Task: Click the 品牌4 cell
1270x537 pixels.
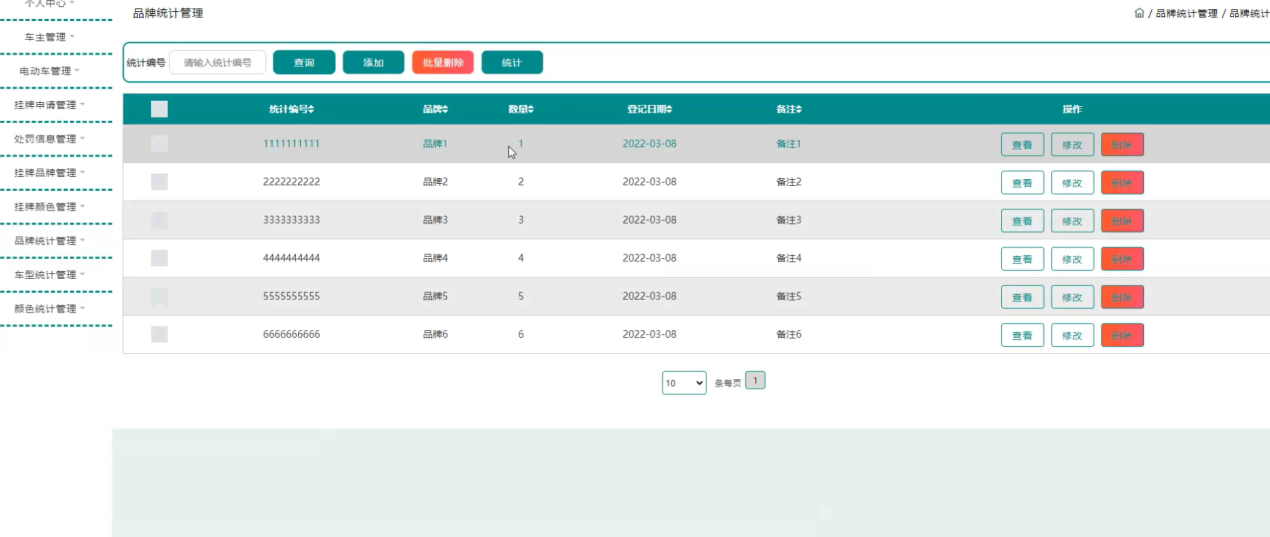Action: tap(435, 258)
